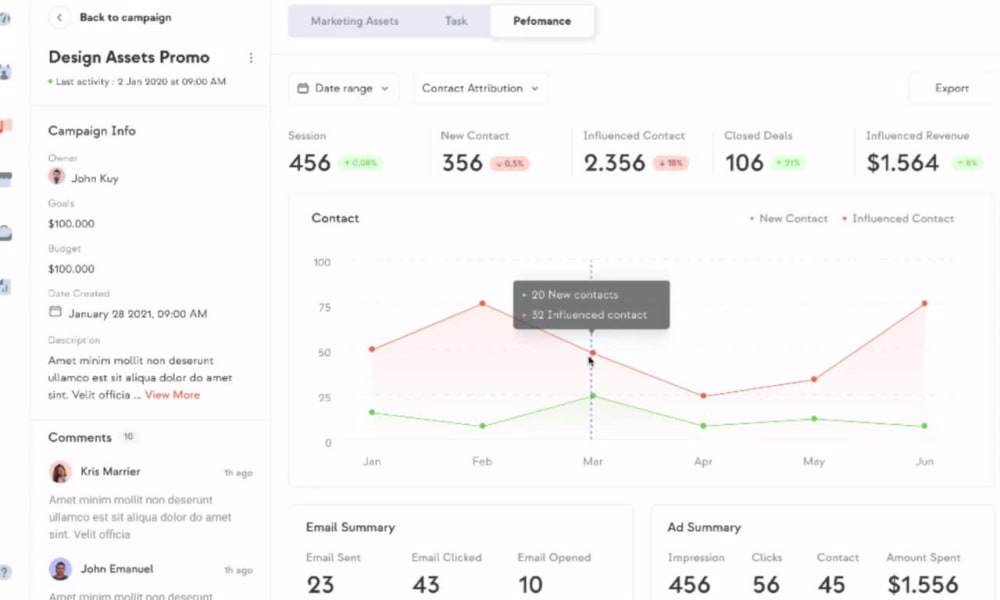This screenshot has width=1000, height=600.
Task: Click the Session value 456
Action: (310, 163)
